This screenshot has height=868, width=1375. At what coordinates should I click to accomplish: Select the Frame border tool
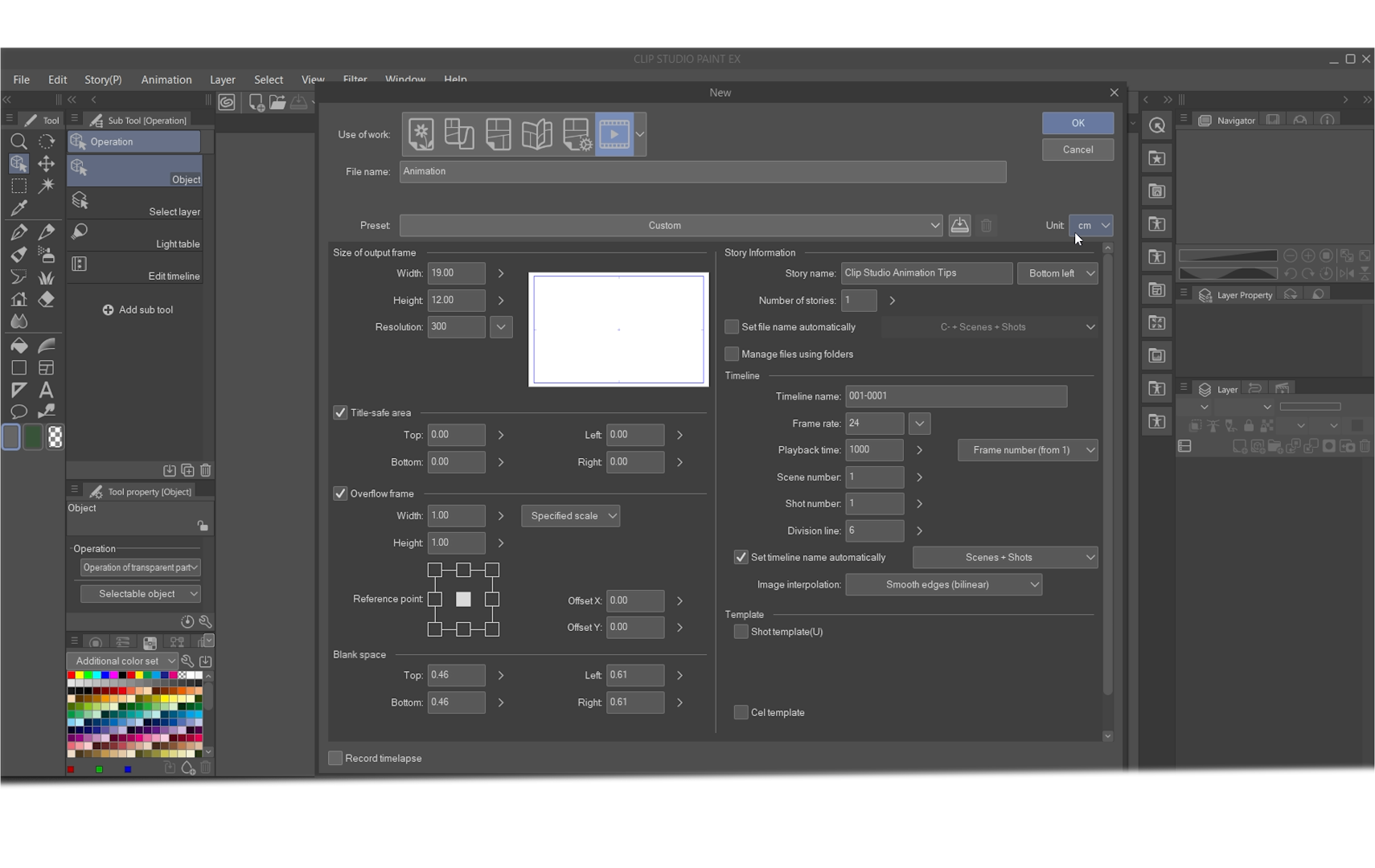(x=47, y=368)
